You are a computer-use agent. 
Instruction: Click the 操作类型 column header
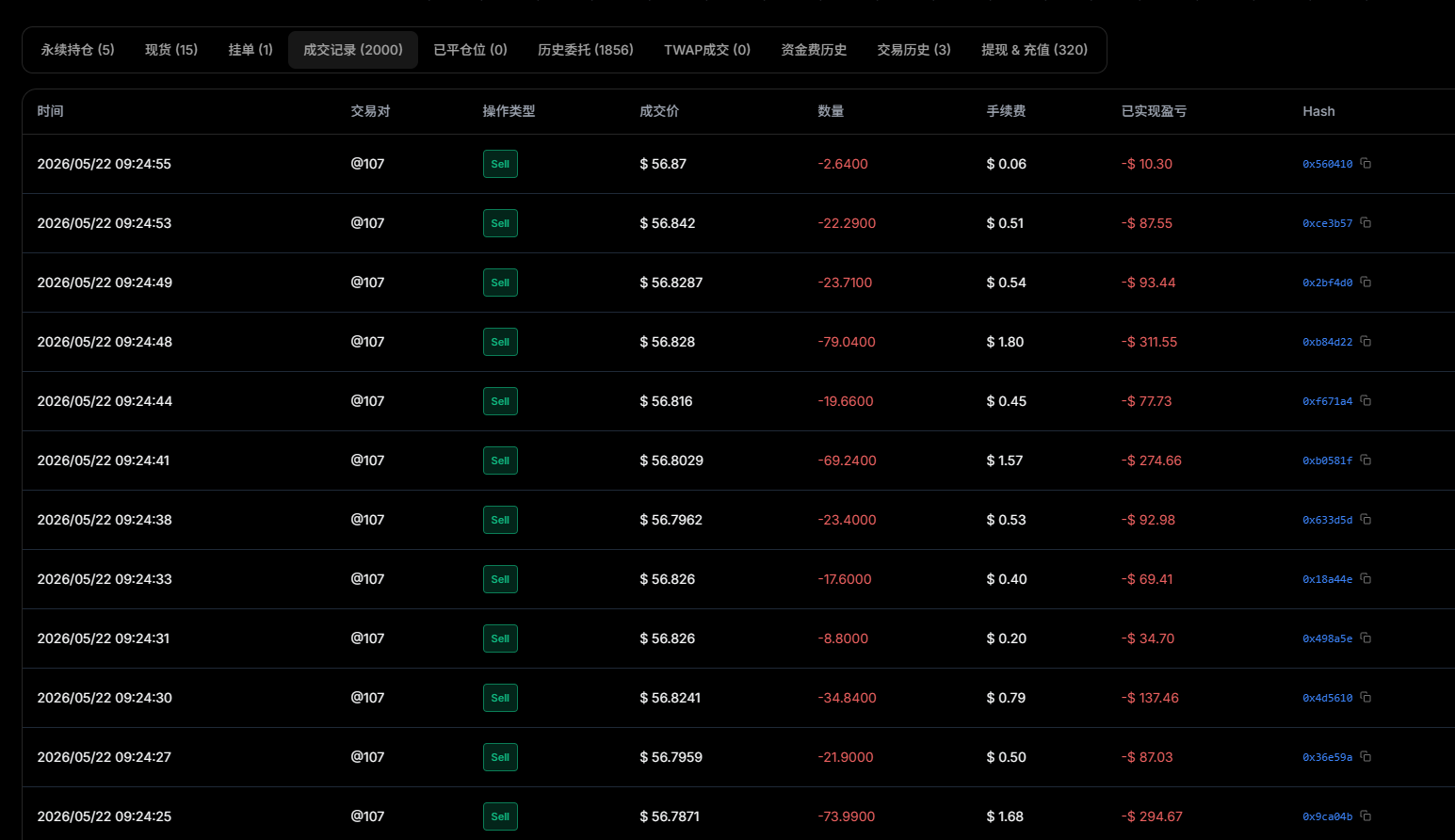click(x=509, y=111)
